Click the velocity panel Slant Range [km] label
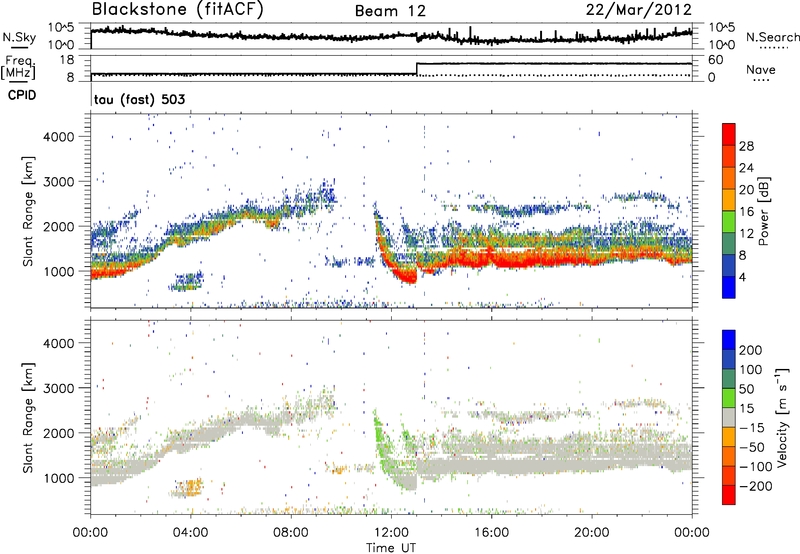Viewport: 800px width, 554px height. (x=28, y=417)
